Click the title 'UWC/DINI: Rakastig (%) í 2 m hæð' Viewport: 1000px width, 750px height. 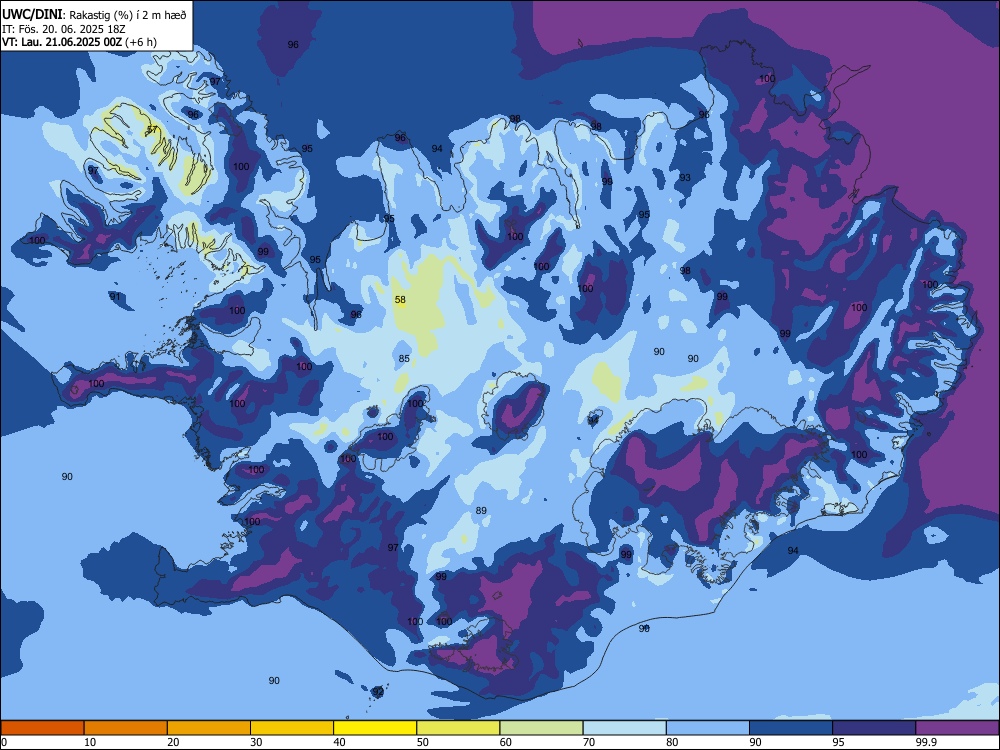click(94, 15)
